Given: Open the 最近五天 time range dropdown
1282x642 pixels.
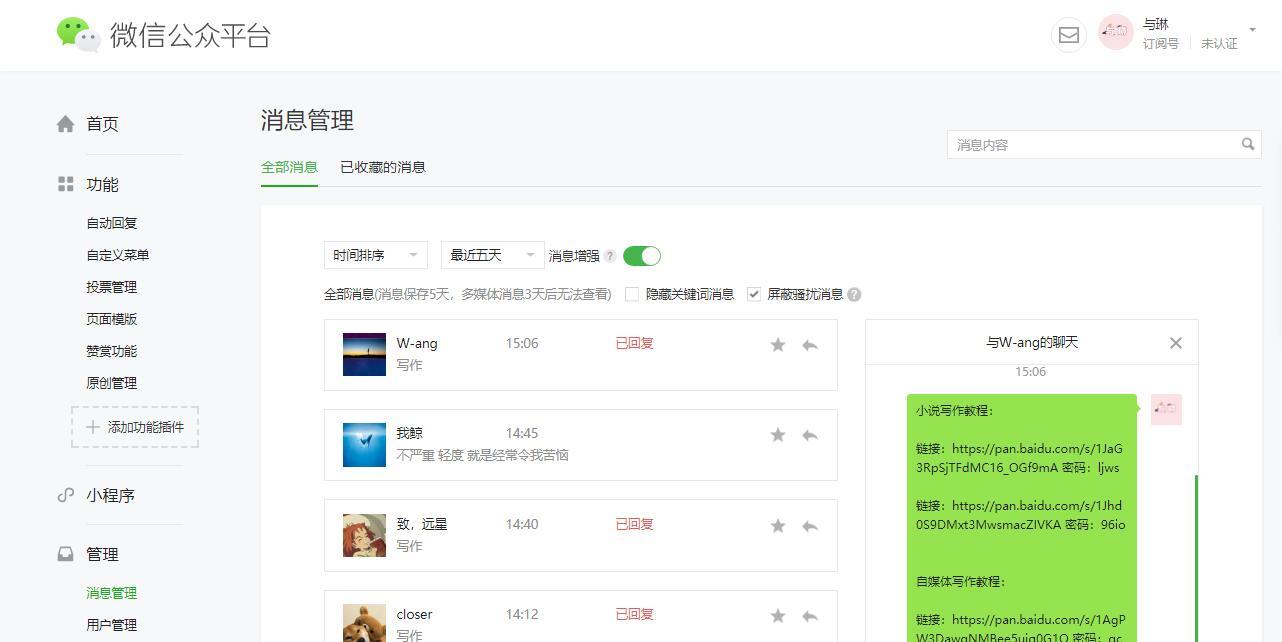Looking at the screenshot, I should (x=490, y=255).
